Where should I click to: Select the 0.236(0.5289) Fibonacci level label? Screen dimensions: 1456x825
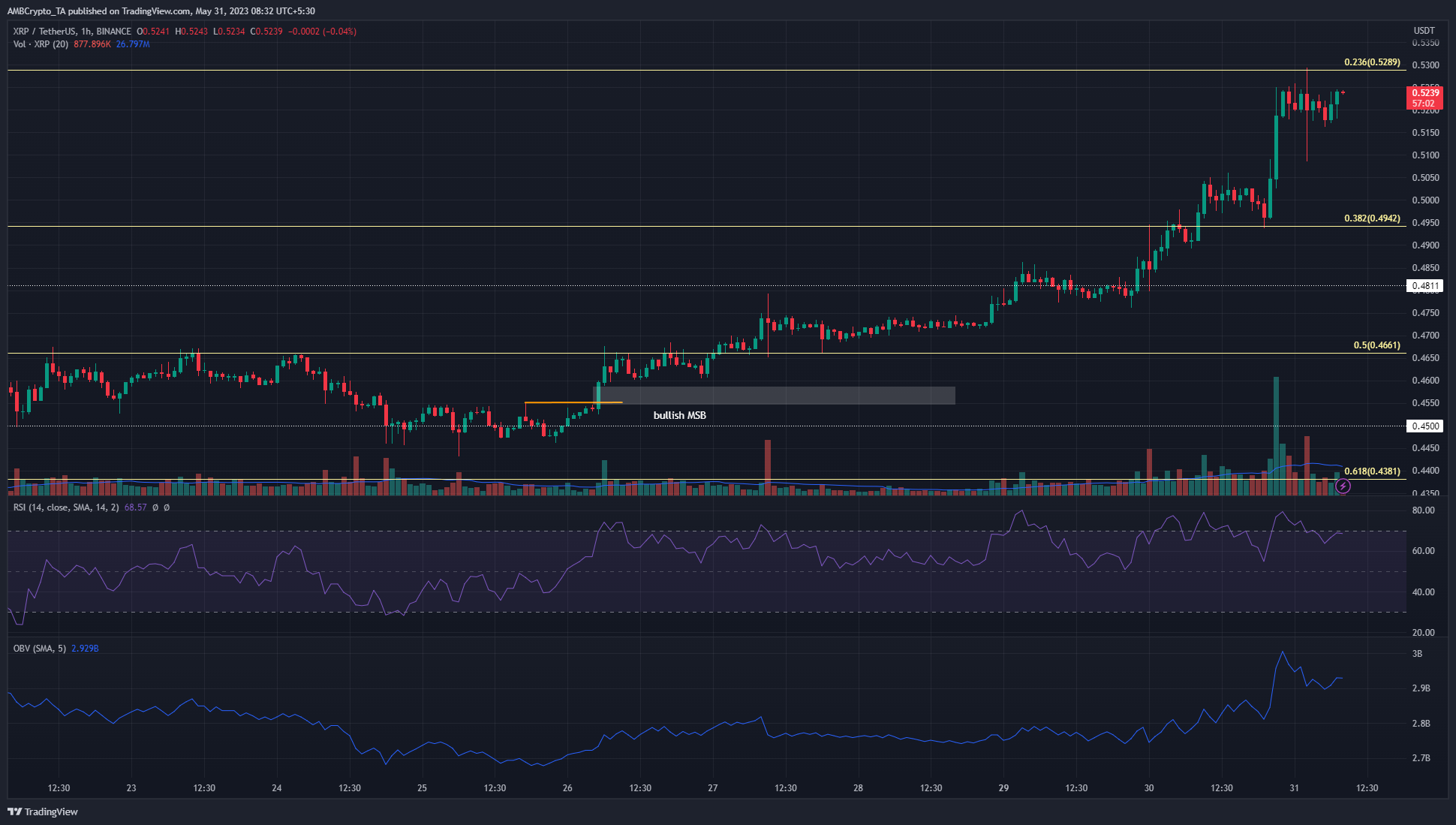point(1372,62)
